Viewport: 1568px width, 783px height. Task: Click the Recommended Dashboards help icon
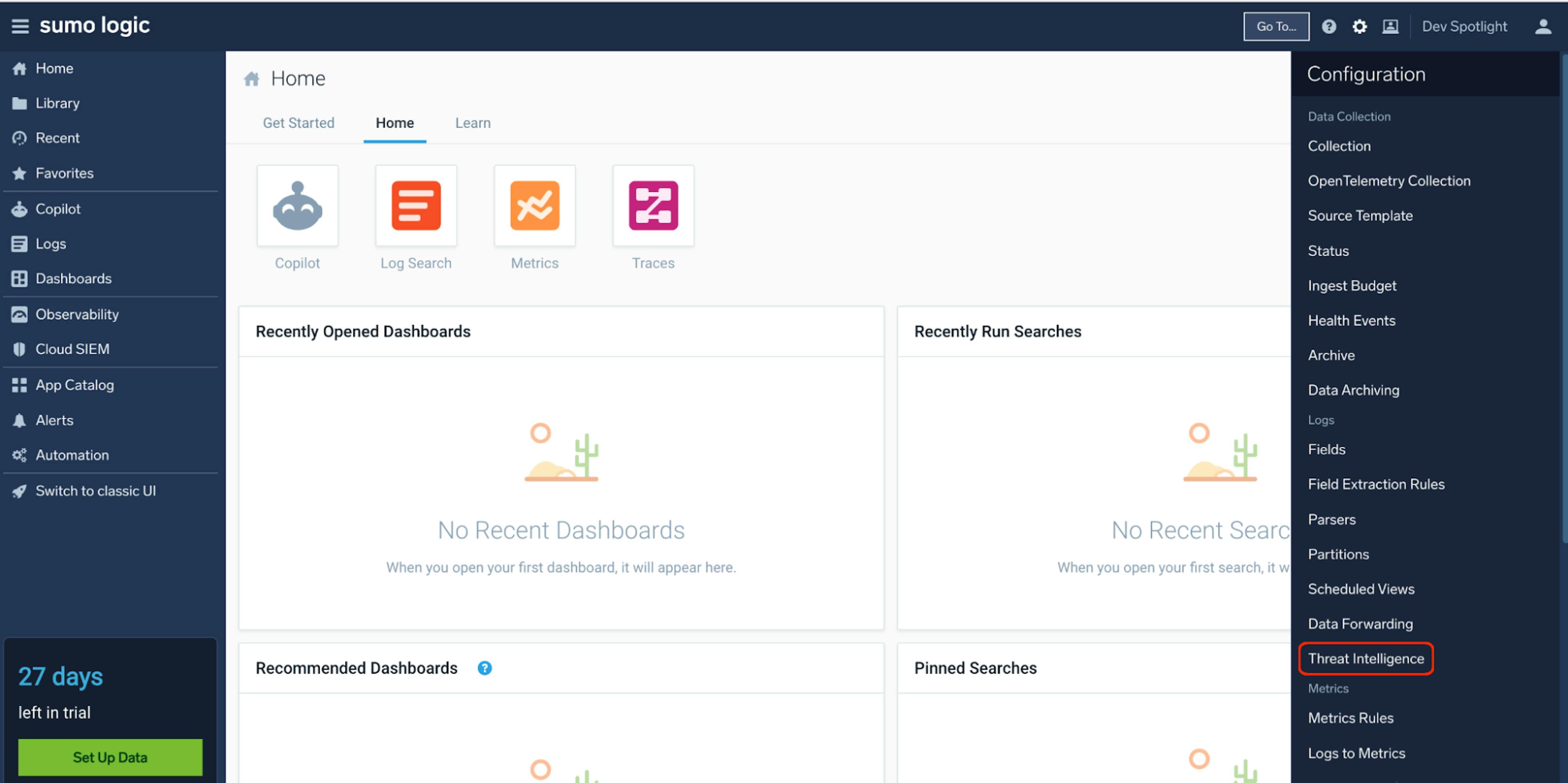pyautogui.click(x=485, y=668)
